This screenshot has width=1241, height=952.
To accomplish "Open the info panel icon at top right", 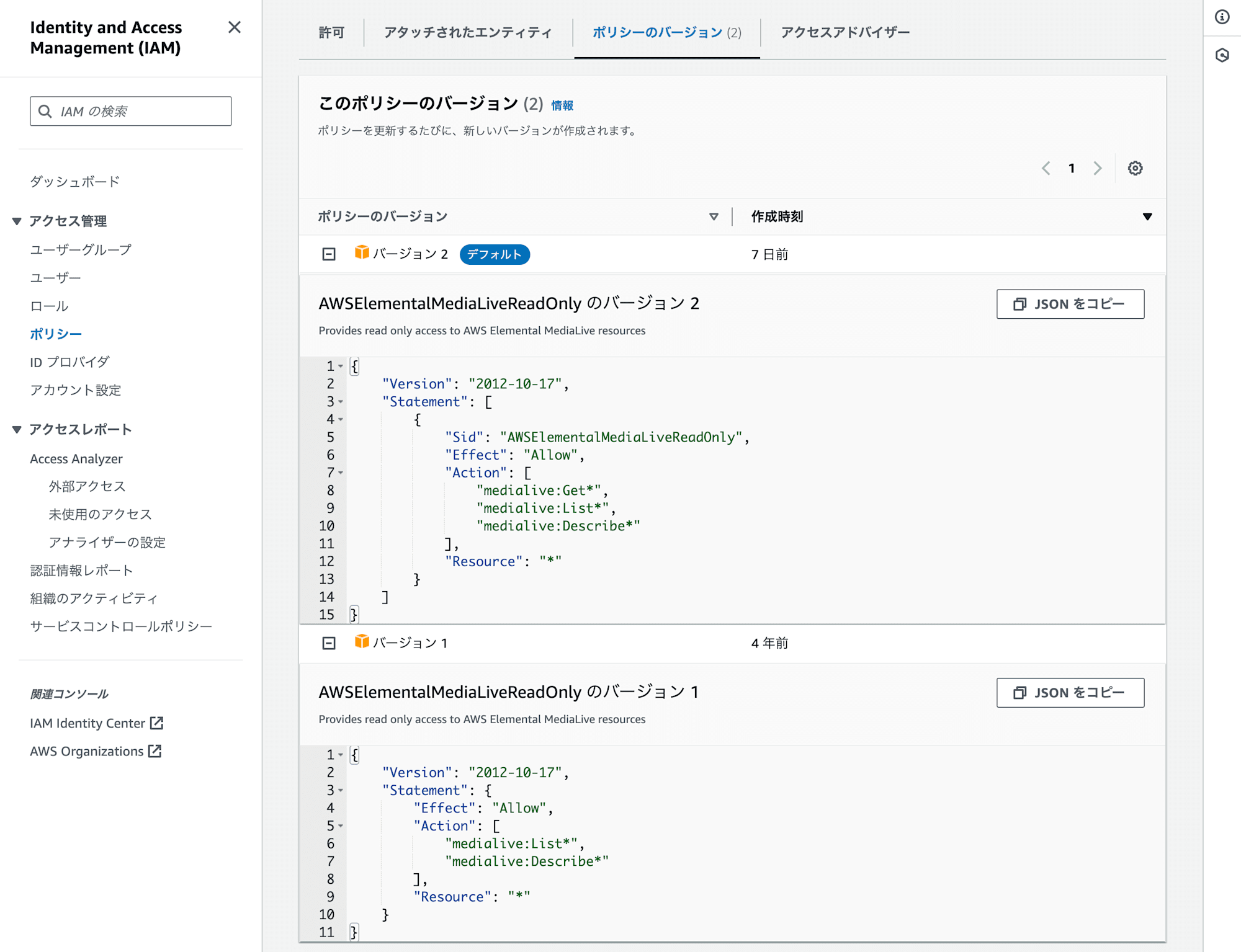I will (1222, 17).
